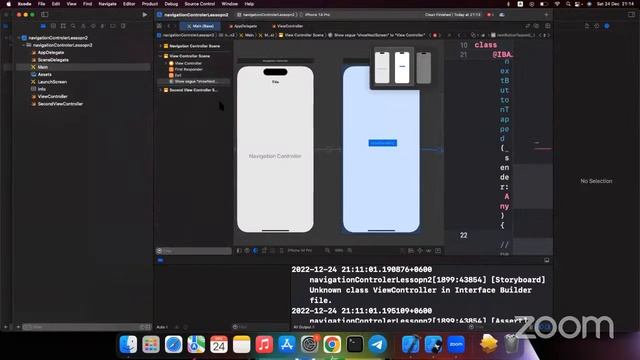Open the file inspector icon
Image resolution: width=640 pixels, height=360 pixels.
click(587, 26)
